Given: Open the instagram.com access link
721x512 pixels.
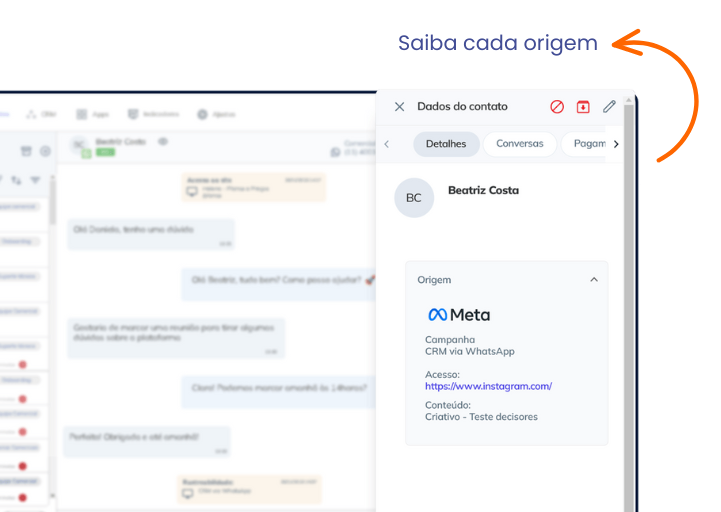Looking at the screenshot, I should [x=488, y=386].
